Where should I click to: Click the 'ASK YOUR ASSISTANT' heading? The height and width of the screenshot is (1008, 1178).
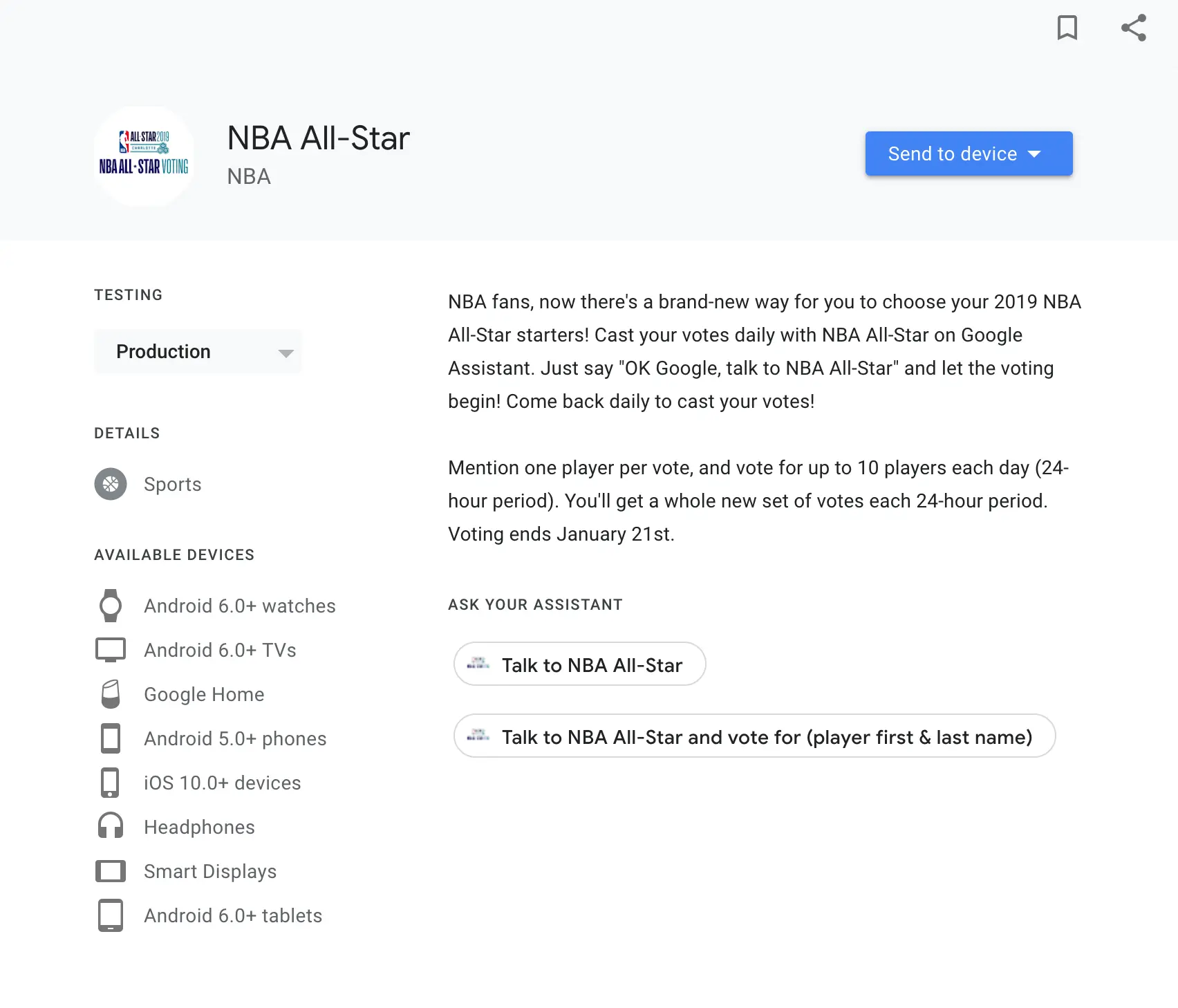click(x=535, y=604)
